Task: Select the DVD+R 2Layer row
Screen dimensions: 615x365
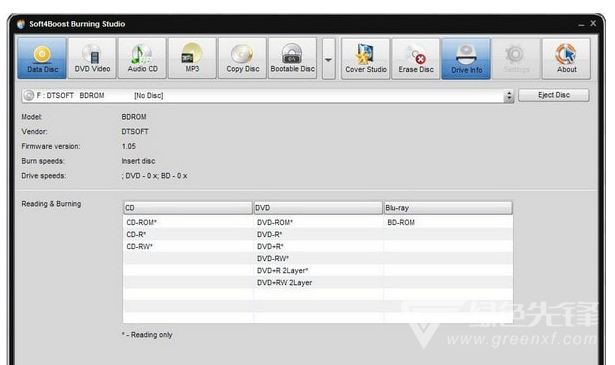Action: (x=318, y=271)
